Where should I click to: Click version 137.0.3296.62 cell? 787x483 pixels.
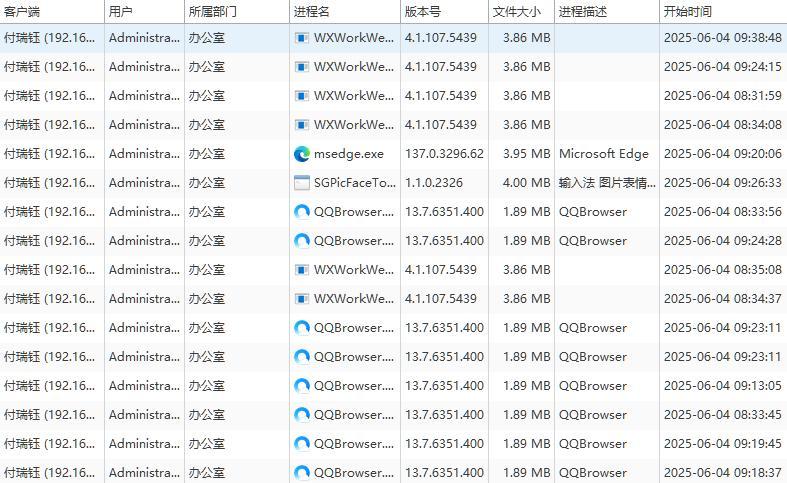point(444,154)
